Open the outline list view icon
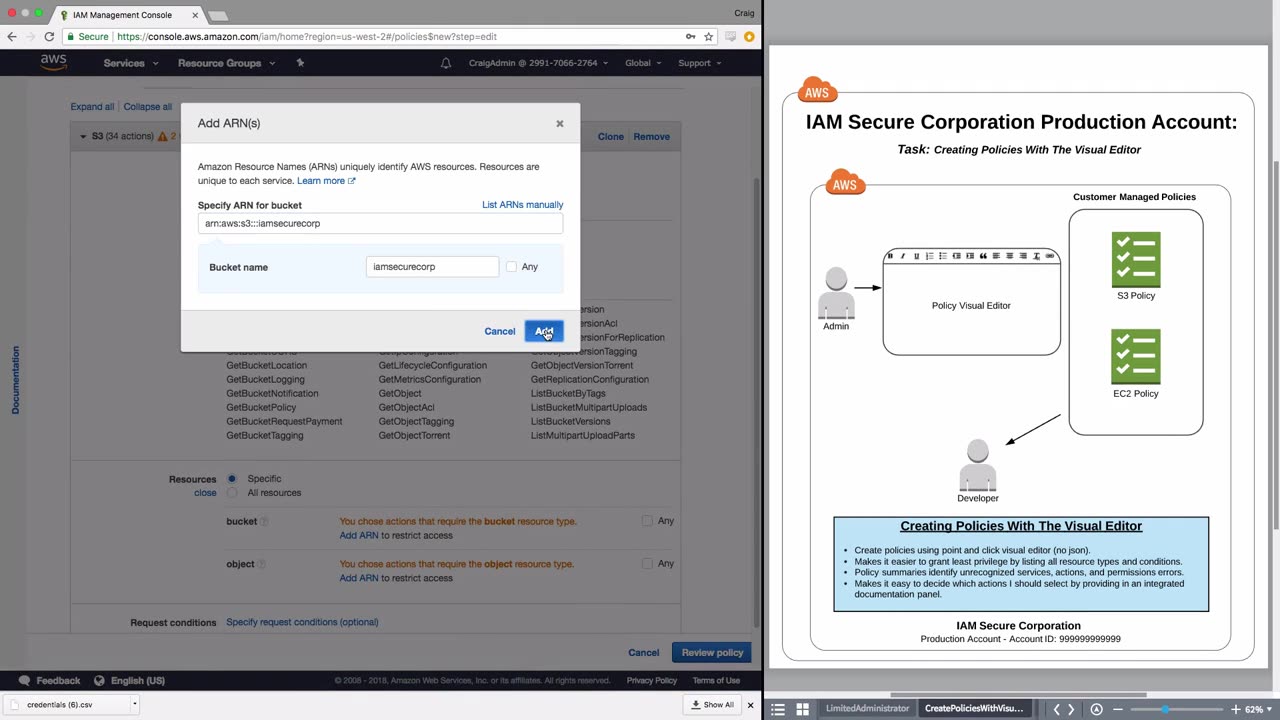1280x720 pixels. [x=778, y=709]
